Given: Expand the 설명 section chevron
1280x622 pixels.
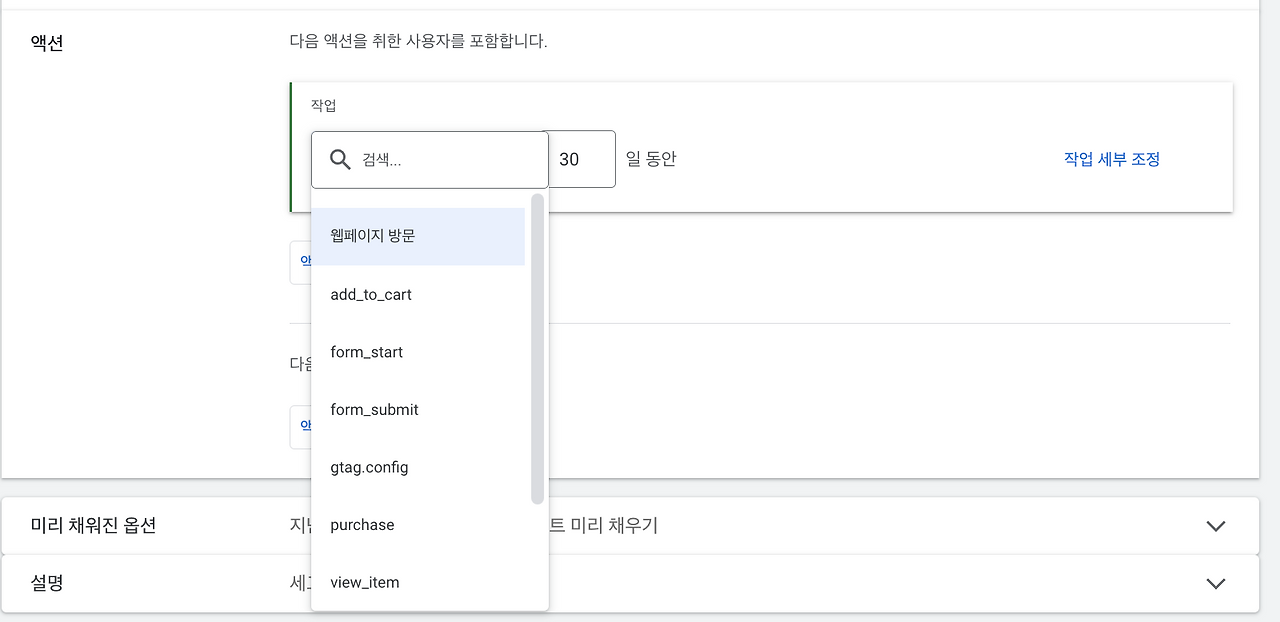Looking at the screenshot, I should click(x=1216, y=583).
